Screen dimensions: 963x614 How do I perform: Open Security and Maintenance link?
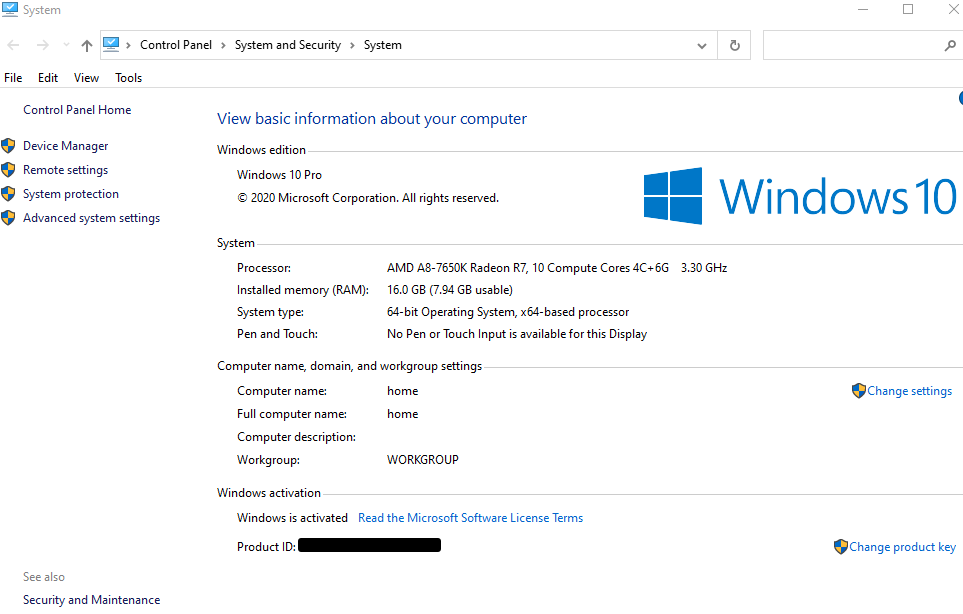click(91, 600)
